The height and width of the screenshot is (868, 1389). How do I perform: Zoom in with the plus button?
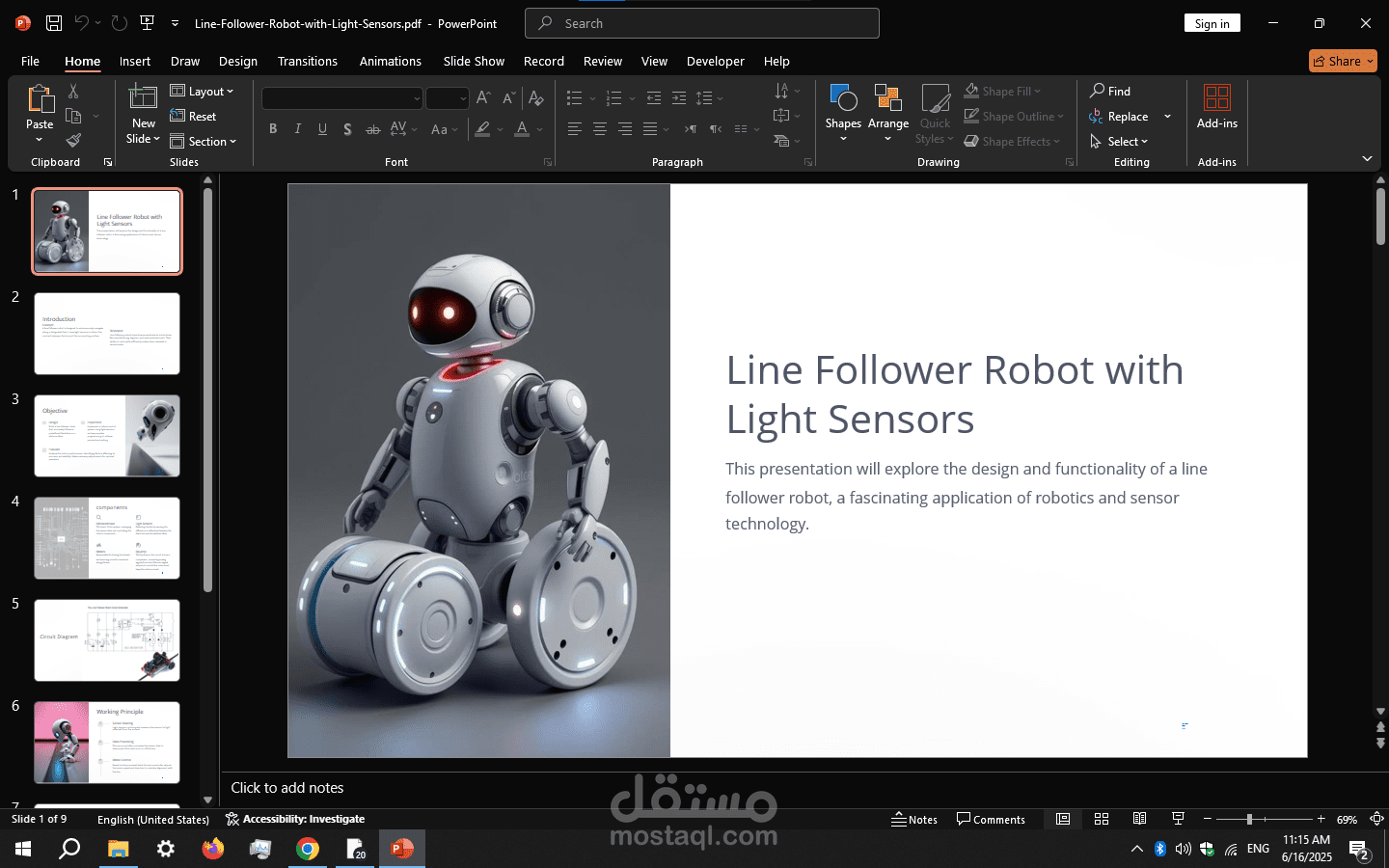pos(1321,819)
